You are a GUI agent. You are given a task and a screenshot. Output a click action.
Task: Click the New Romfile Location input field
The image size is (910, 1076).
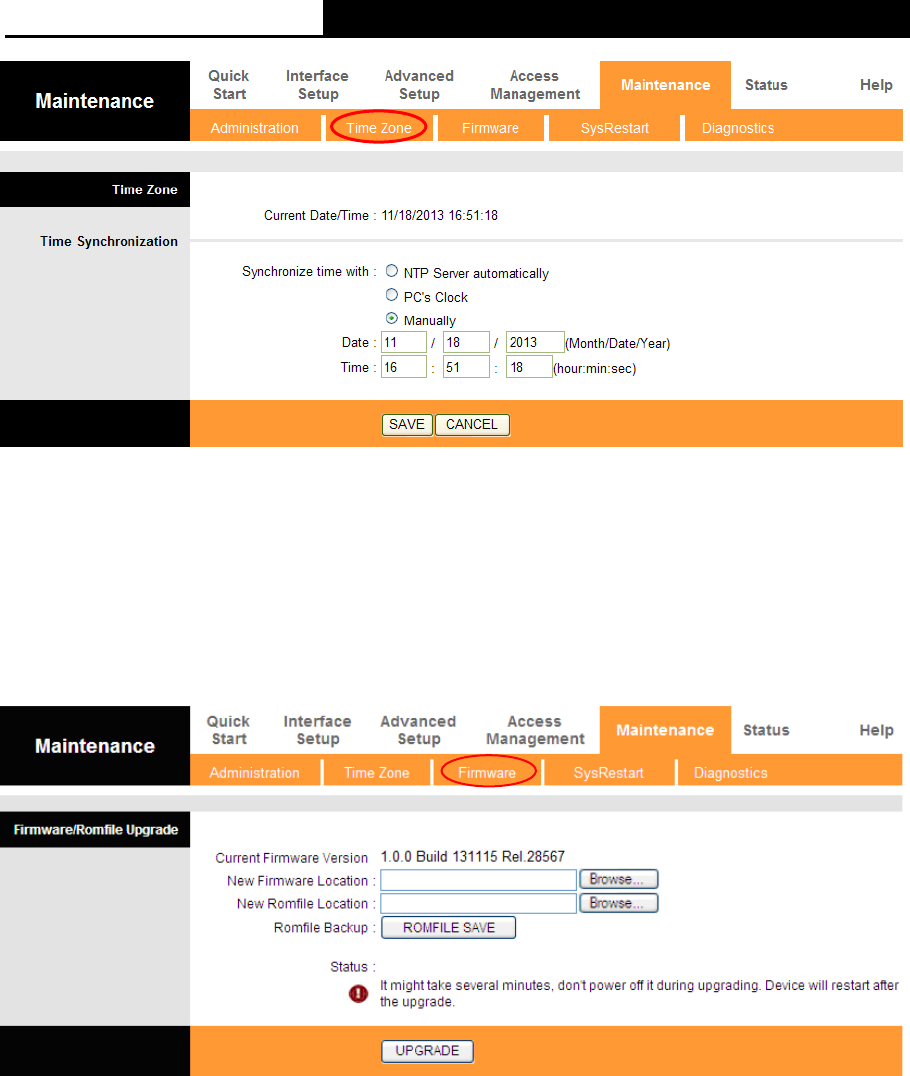(478, 903)
